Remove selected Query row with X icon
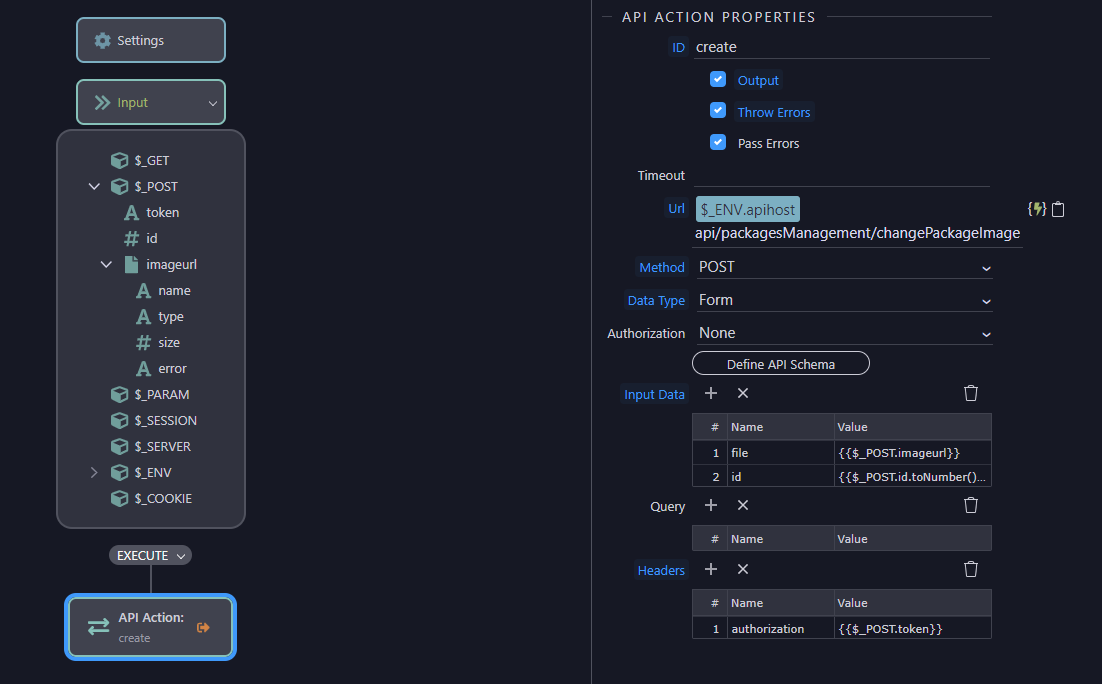The image size is (1102, 684). (743, 505)
